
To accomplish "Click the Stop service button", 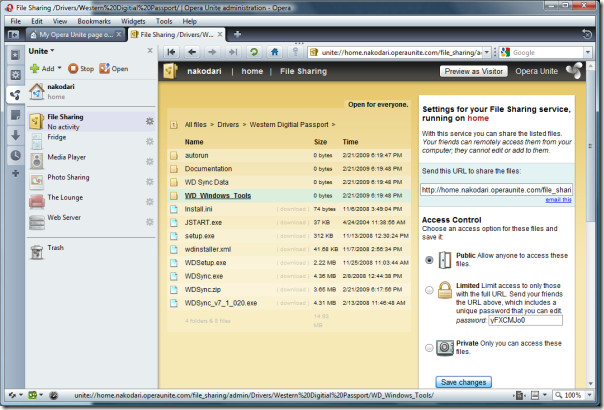I will pyautogui.click(x=81, y=69).
